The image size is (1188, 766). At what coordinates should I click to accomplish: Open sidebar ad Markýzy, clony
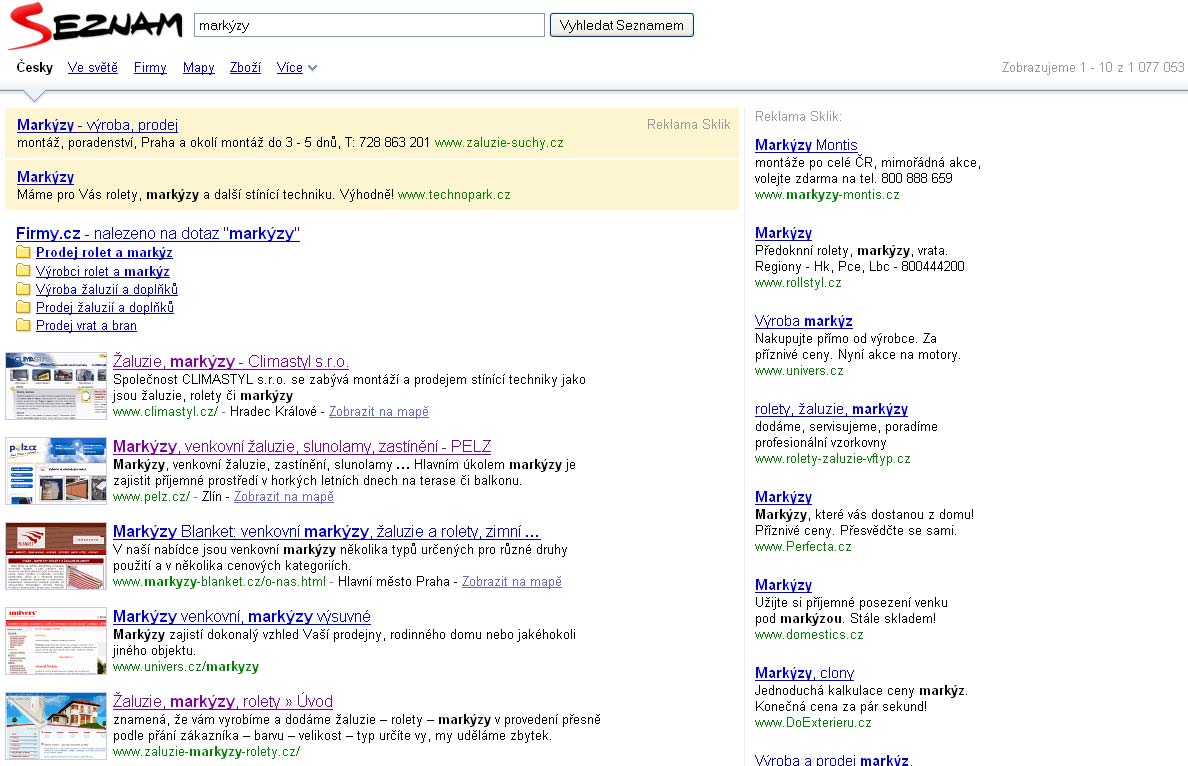805,673
